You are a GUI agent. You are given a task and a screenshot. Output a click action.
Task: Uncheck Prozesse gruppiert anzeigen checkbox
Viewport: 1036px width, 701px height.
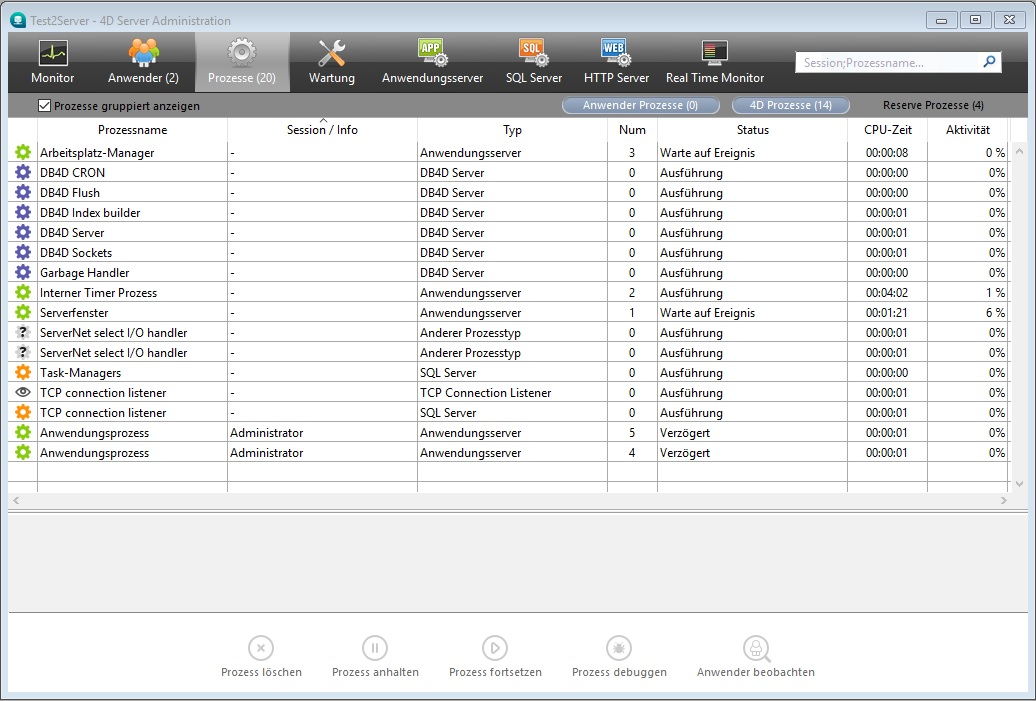(x=44, y=105)
